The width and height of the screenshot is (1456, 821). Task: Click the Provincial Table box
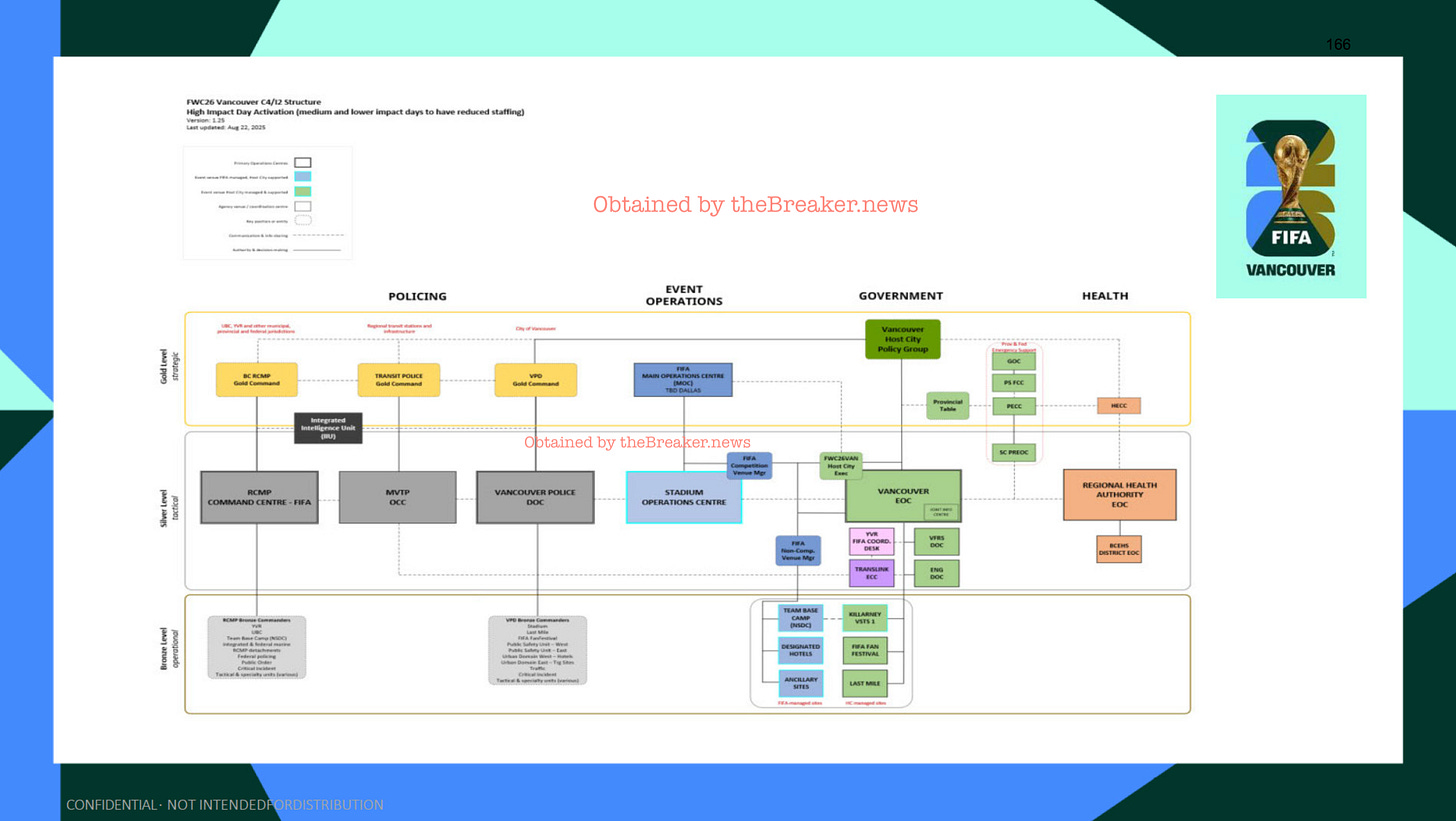point(947,405)
